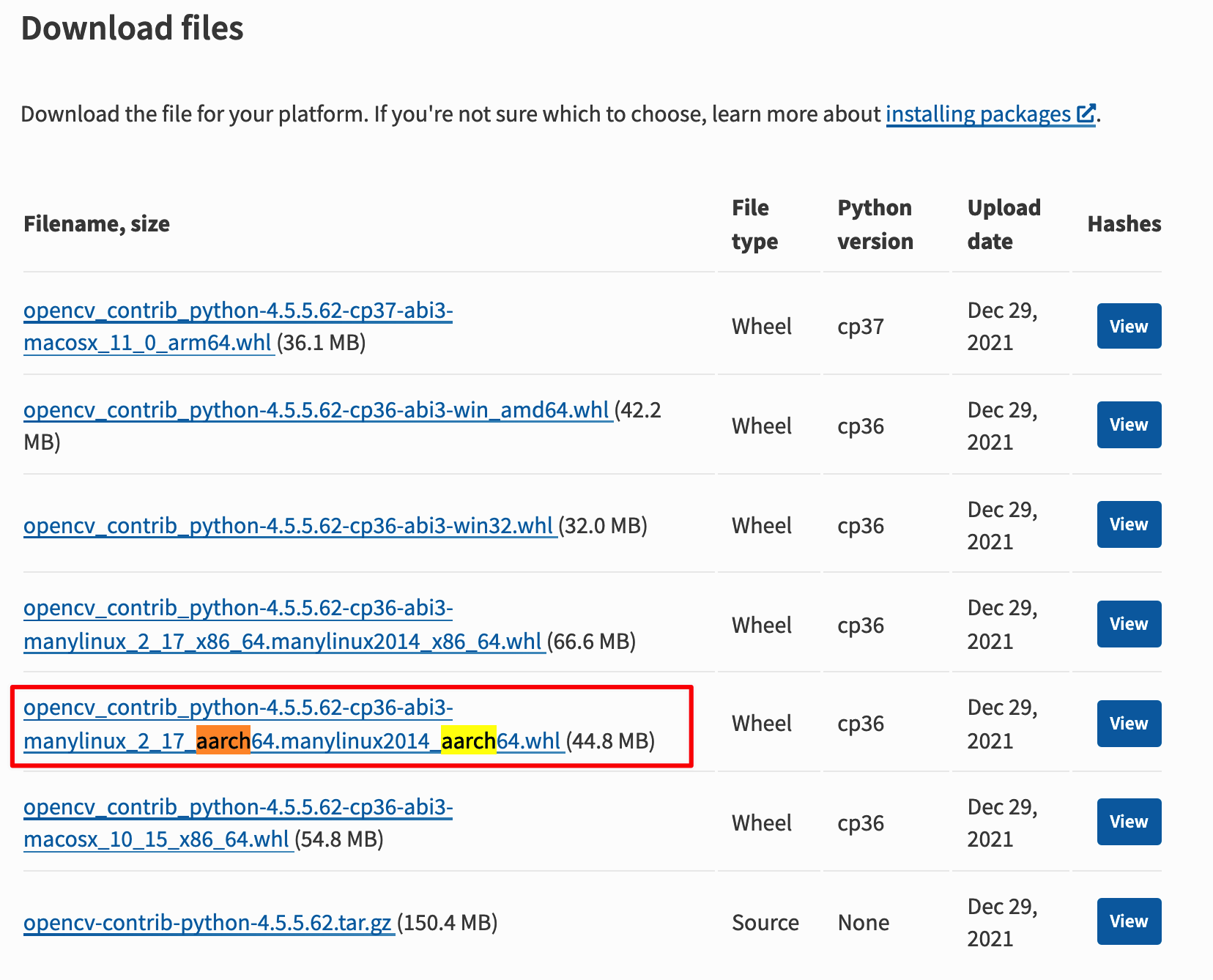This screenshot has width=1213, height=980.
Task: Click the '(66.6 MB)' file size text
Action: click(x=592, y=642)
